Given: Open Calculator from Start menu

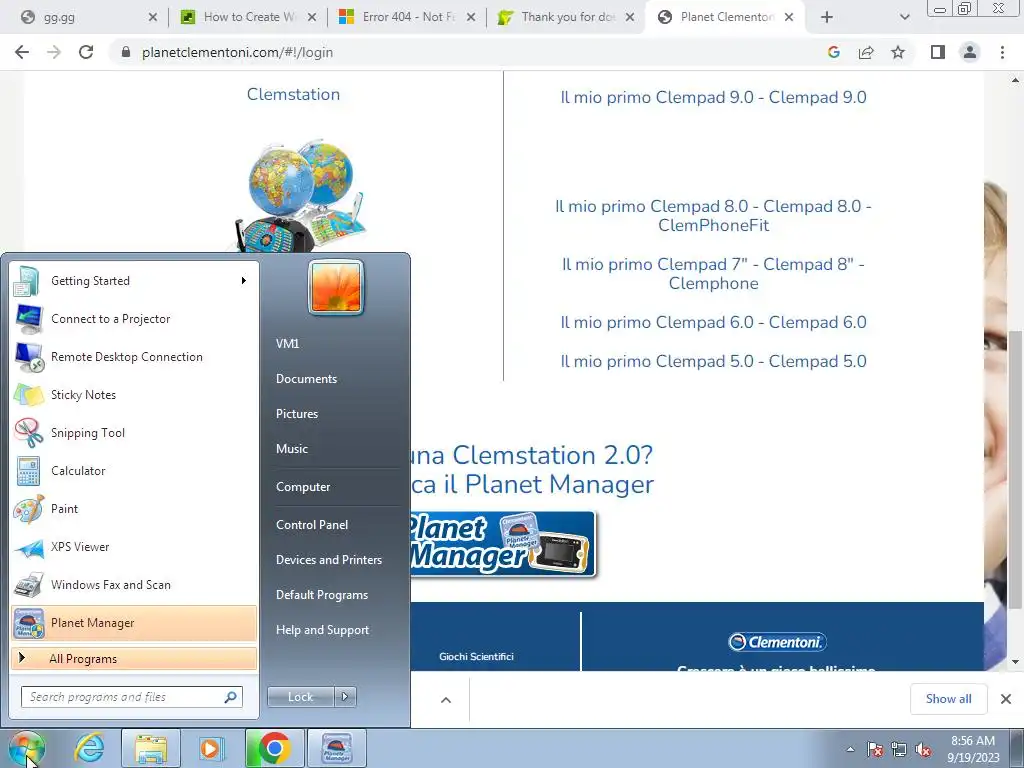Looking at the screenshot, I should click(x=134, y=471).
